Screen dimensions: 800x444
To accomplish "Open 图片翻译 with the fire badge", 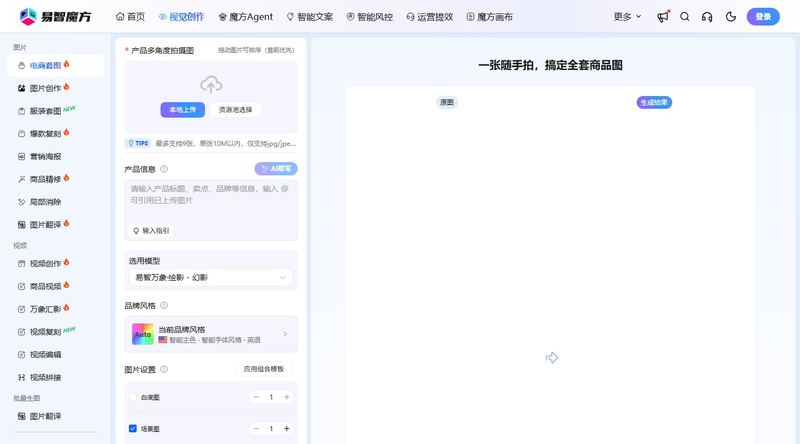I will click(x=55, y=225).
